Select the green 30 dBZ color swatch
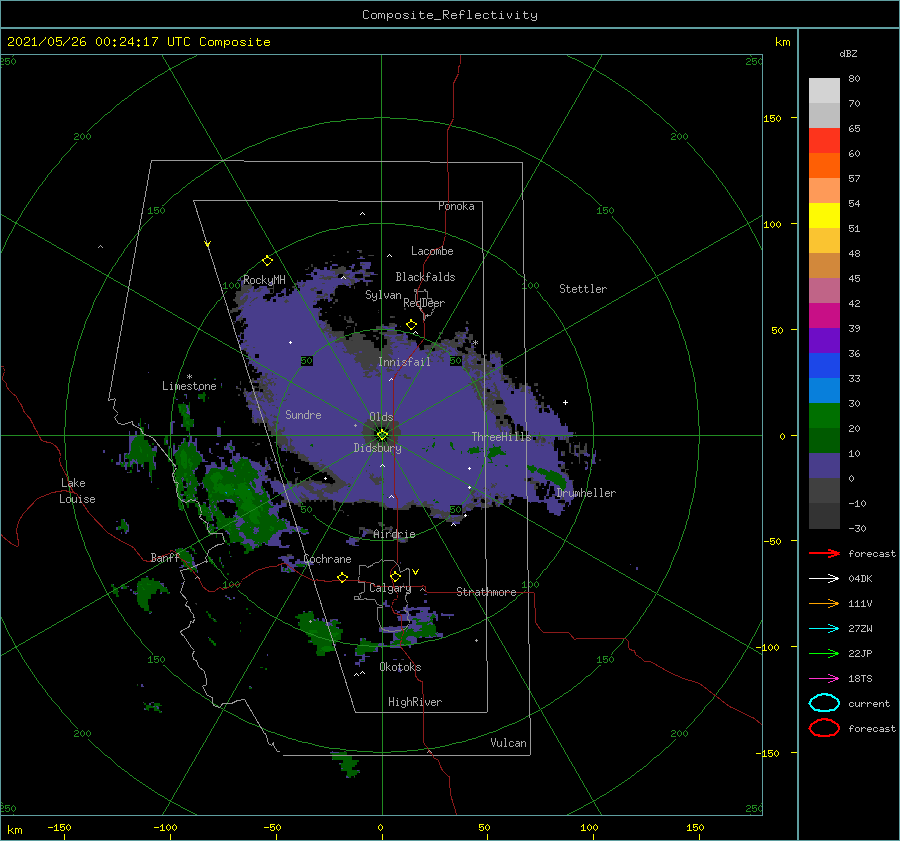 (x=824, y=415)
